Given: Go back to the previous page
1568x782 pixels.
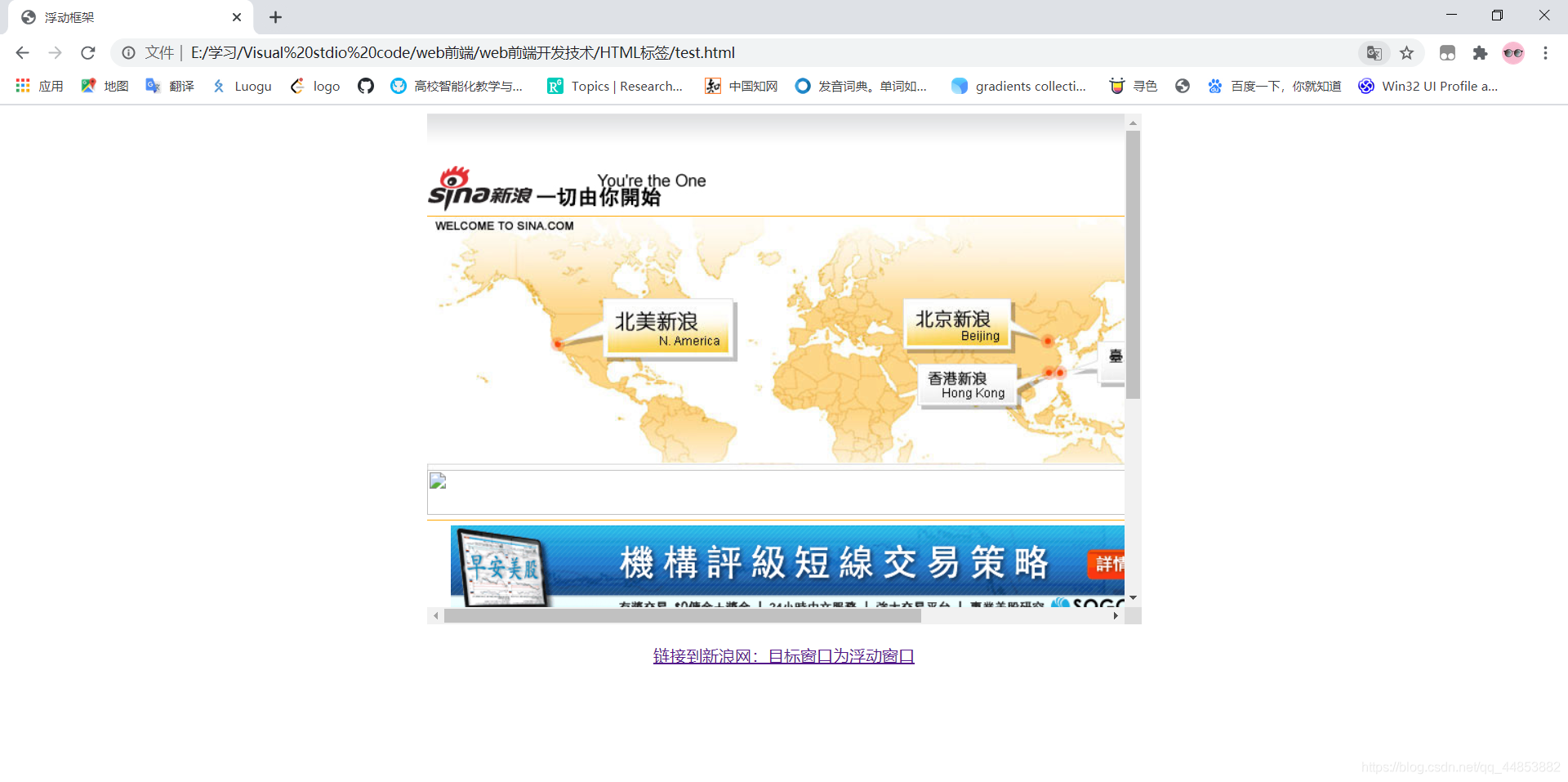Looking at the screenshot, I should (22, 53).
